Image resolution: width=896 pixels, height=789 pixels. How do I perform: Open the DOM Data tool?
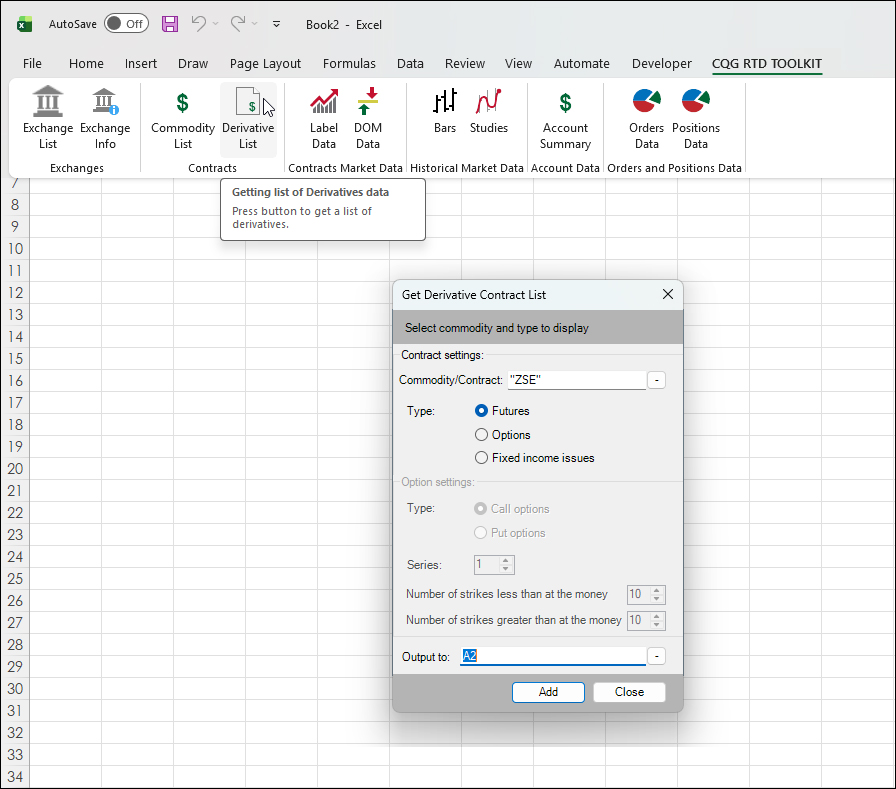tap(368, 117)
